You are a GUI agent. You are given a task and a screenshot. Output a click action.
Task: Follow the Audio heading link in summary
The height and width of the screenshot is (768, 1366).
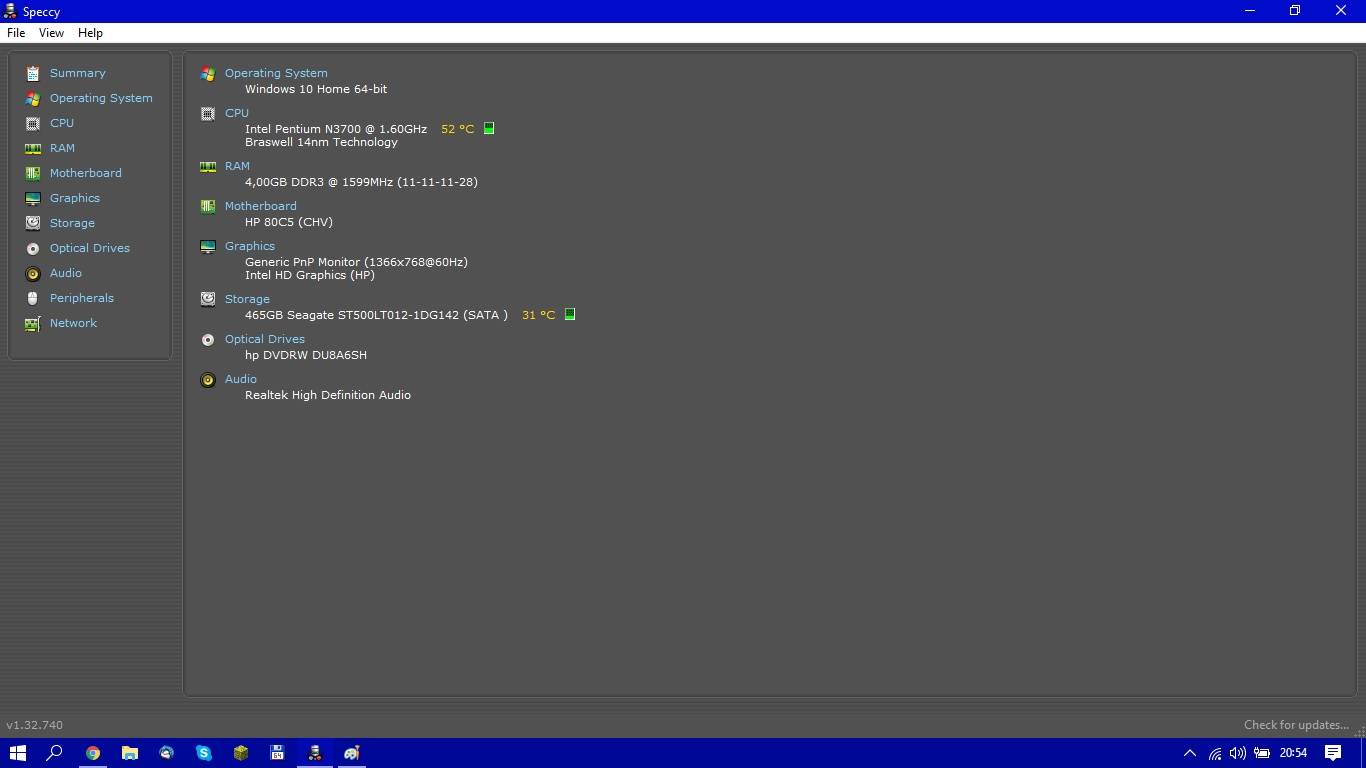(x=241, y=379)
